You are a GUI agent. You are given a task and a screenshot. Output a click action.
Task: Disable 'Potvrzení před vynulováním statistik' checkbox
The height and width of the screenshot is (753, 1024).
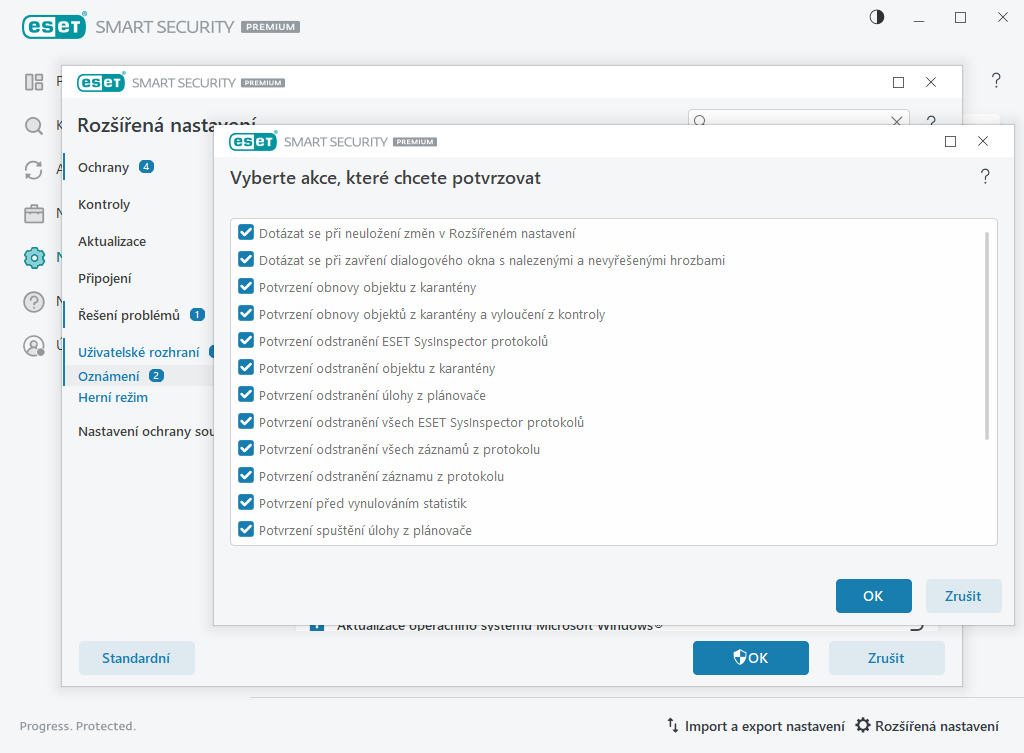[246, 503]
